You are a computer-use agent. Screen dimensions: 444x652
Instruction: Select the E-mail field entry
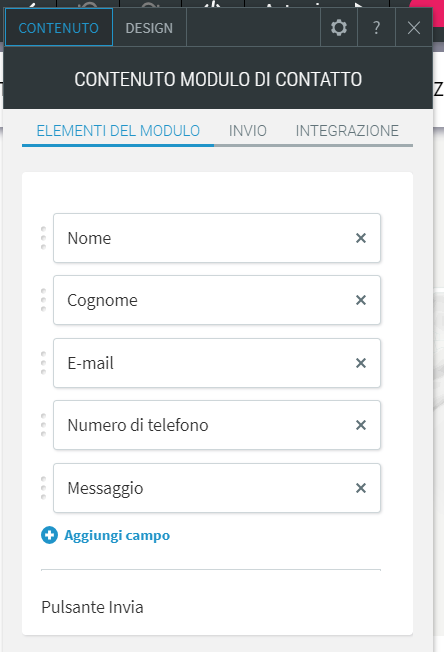[x=217, y=363]
